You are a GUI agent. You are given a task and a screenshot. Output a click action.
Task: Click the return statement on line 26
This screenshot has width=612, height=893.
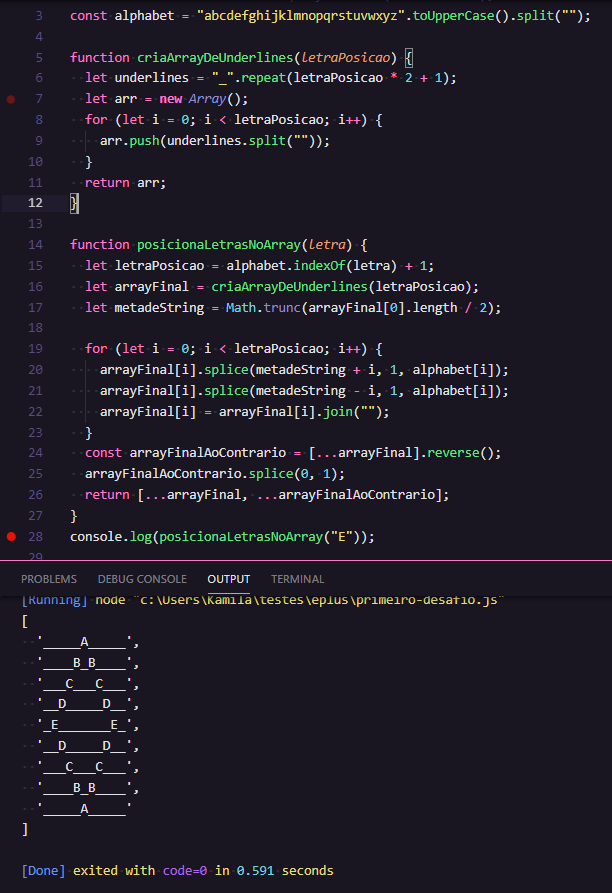[267, 495]
